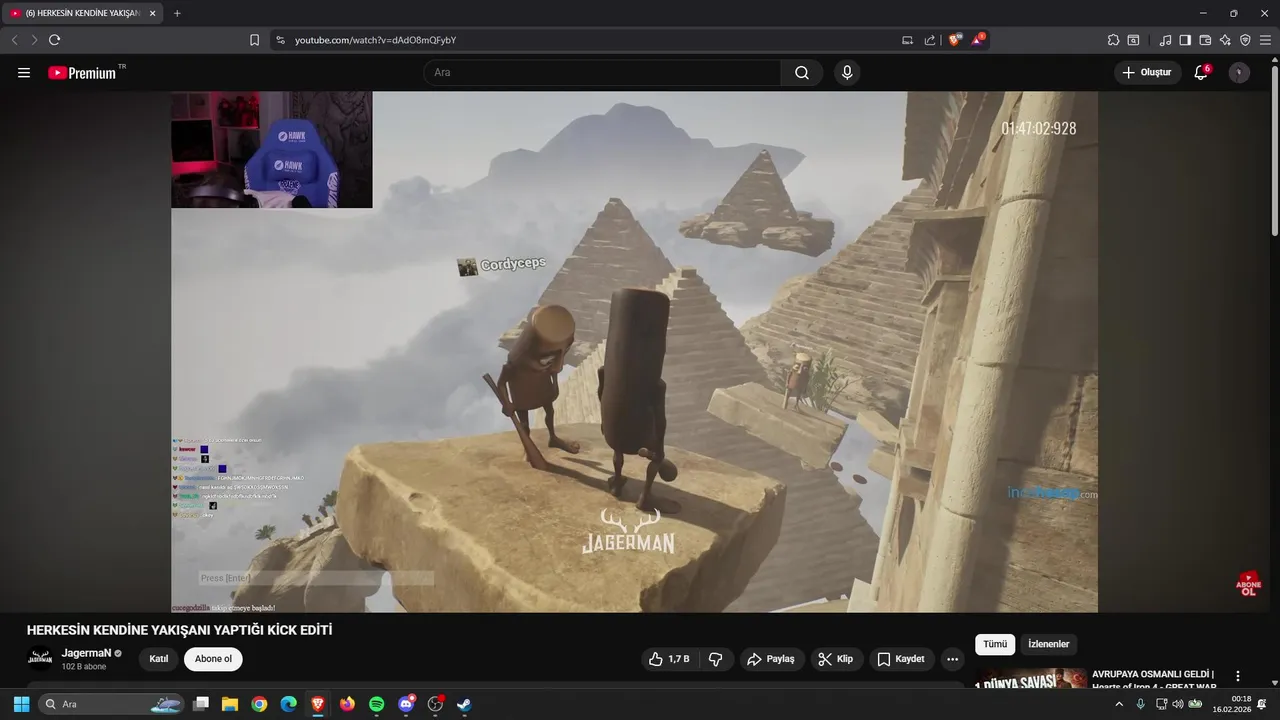Go to YouTube Premium home logo

[x=82, y=72]
